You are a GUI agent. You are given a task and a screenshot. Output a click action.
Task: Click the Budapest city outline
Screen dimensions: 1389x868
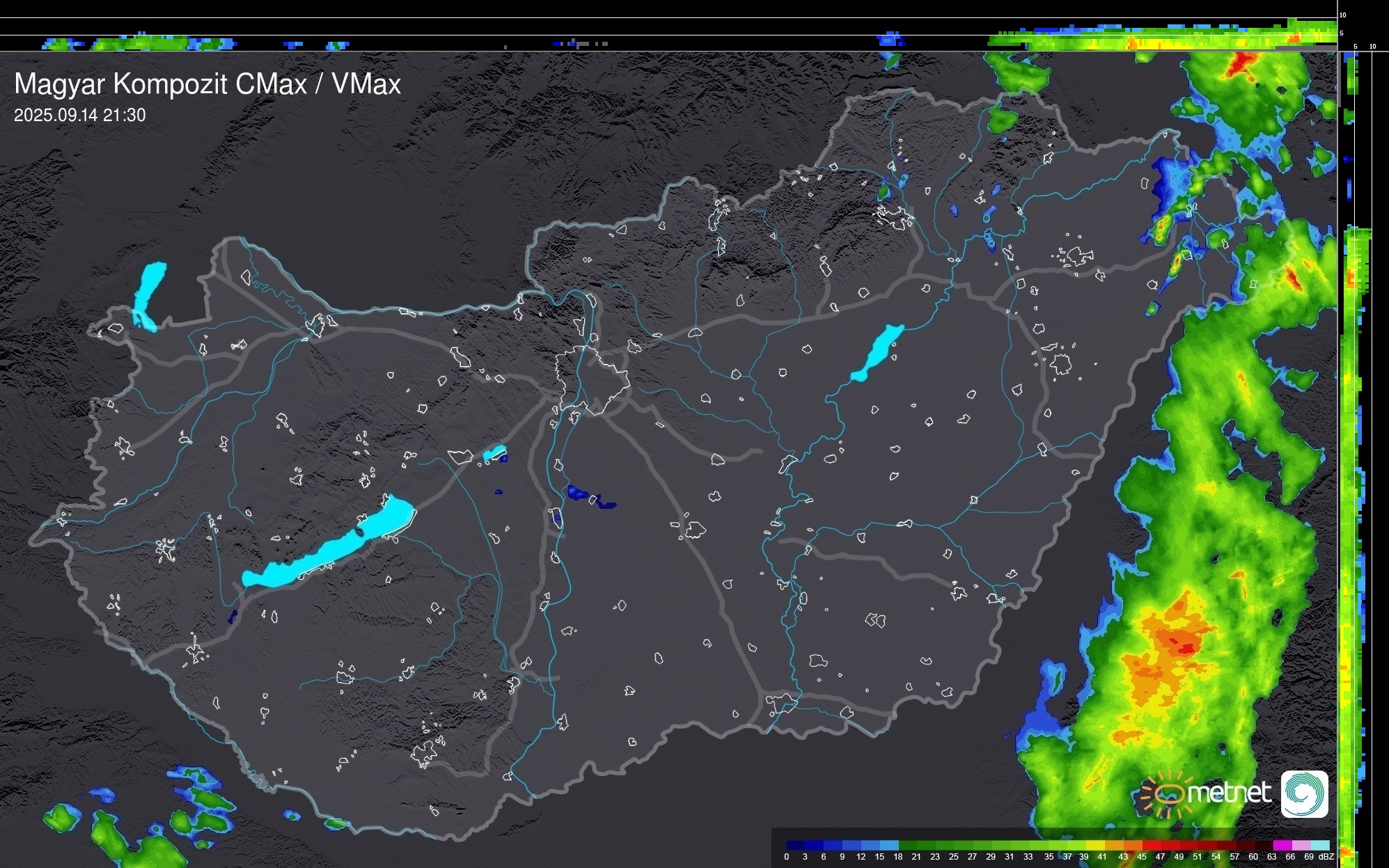[x=592, y=379]
